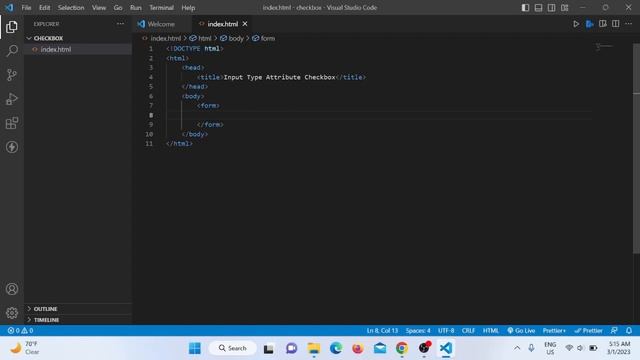The image size is (640, 360).
Task: Click the feedback icon in status bar
Action: click(x=614, y=331)
